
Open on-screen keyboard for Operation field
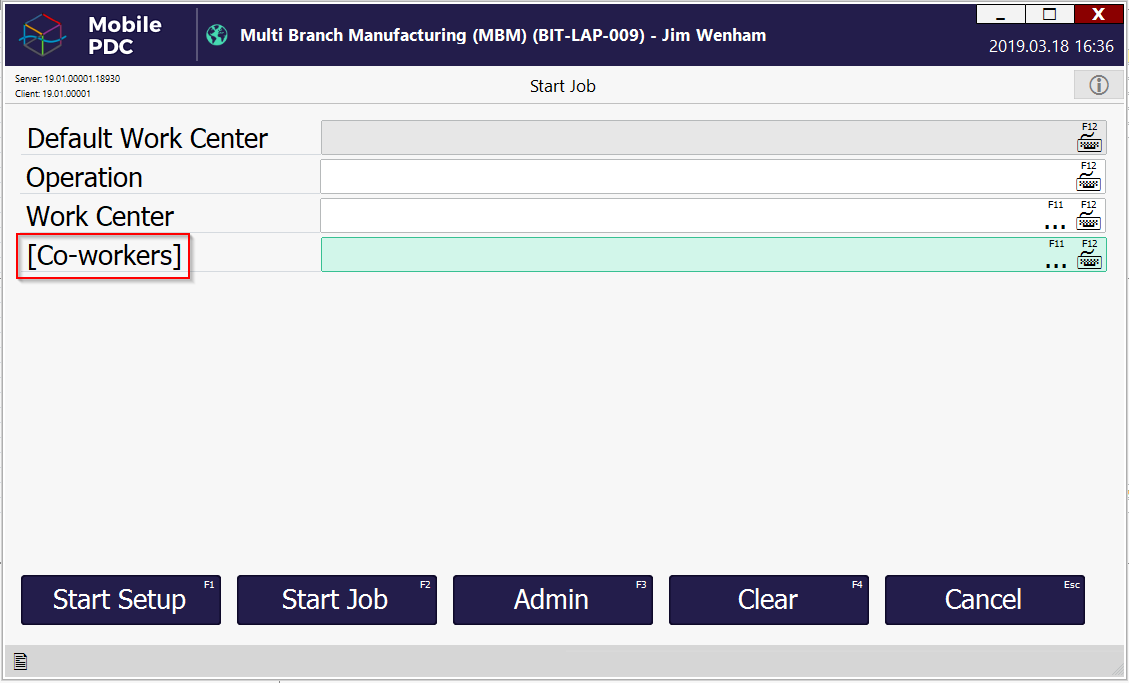click(1089, 181)
